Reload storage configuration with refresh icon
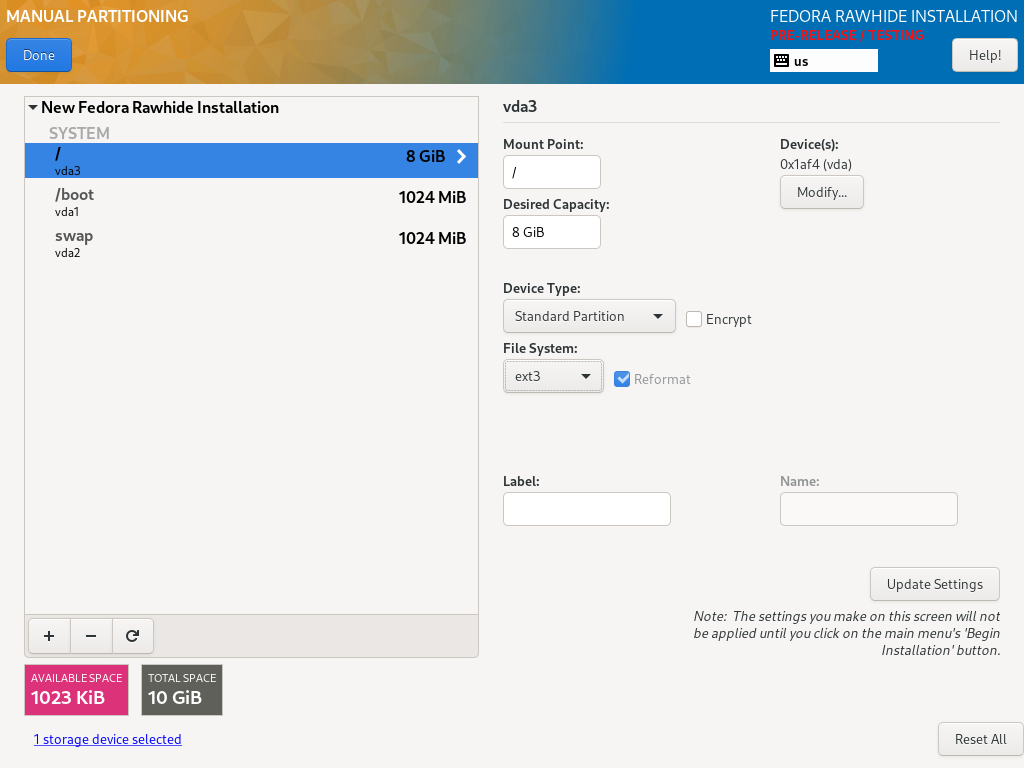Screen dimensions: 1024x768 pyautogui.click(x=133, y=636)
